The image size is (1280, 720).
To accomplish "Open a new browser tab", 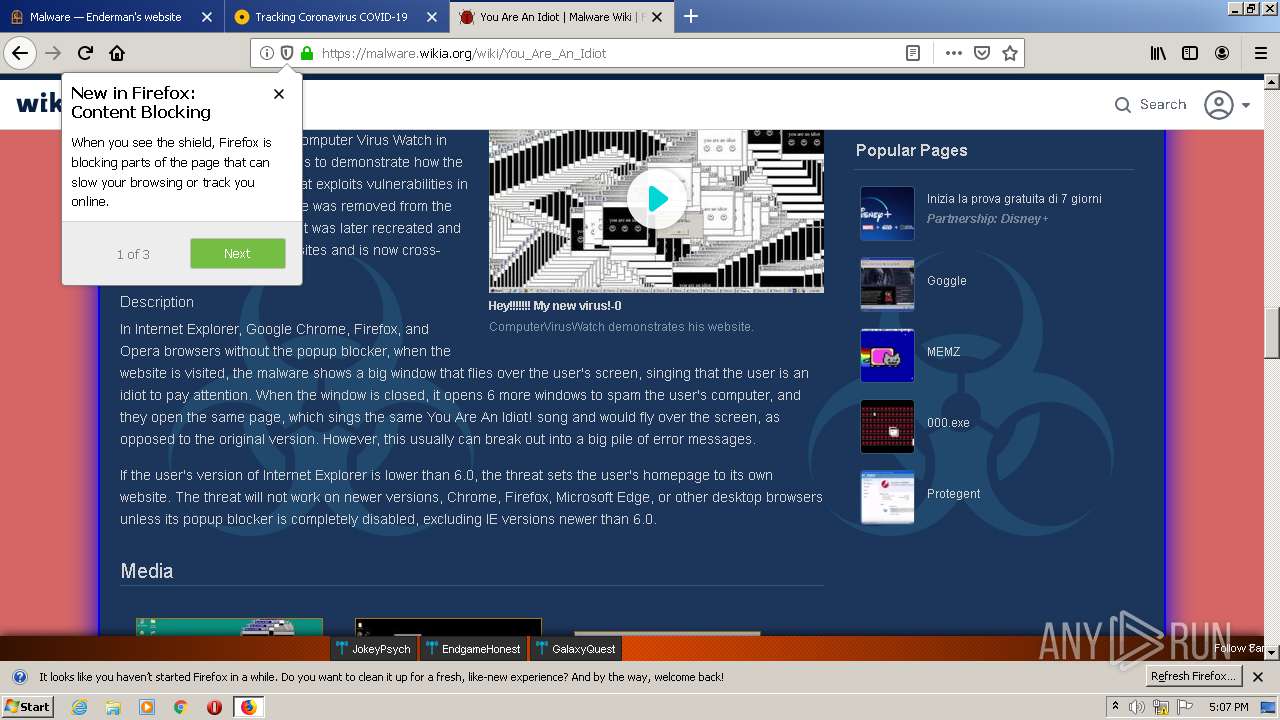I will coord(691,16).
